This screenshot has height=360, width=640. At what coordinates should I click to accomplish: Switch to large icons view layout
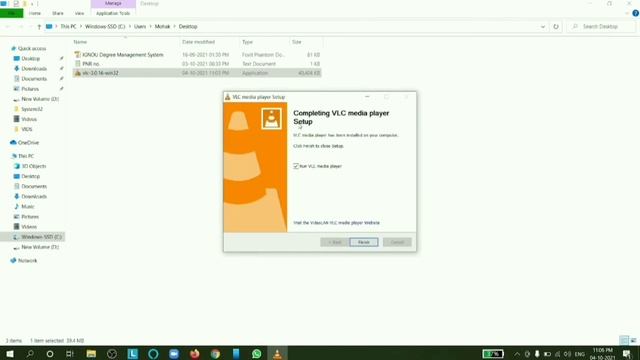tap(633, 340)
